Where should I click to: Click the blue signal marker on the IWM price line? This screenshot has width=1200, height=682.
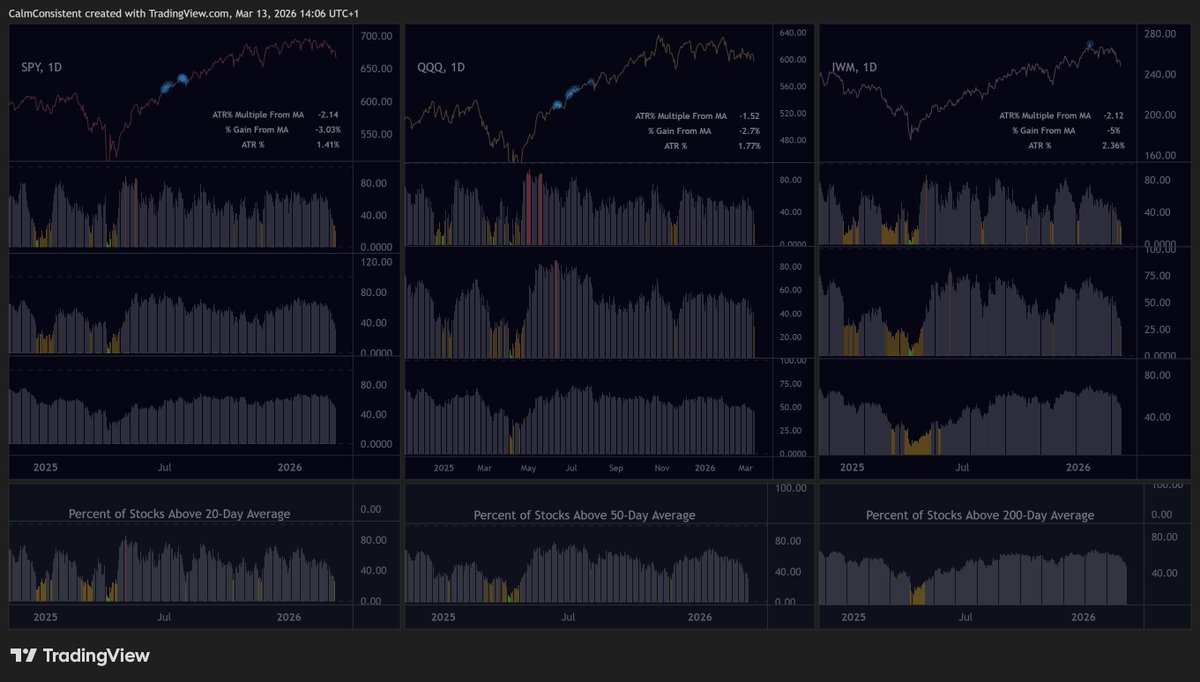pyautogui.click(x=1089, y=46)
